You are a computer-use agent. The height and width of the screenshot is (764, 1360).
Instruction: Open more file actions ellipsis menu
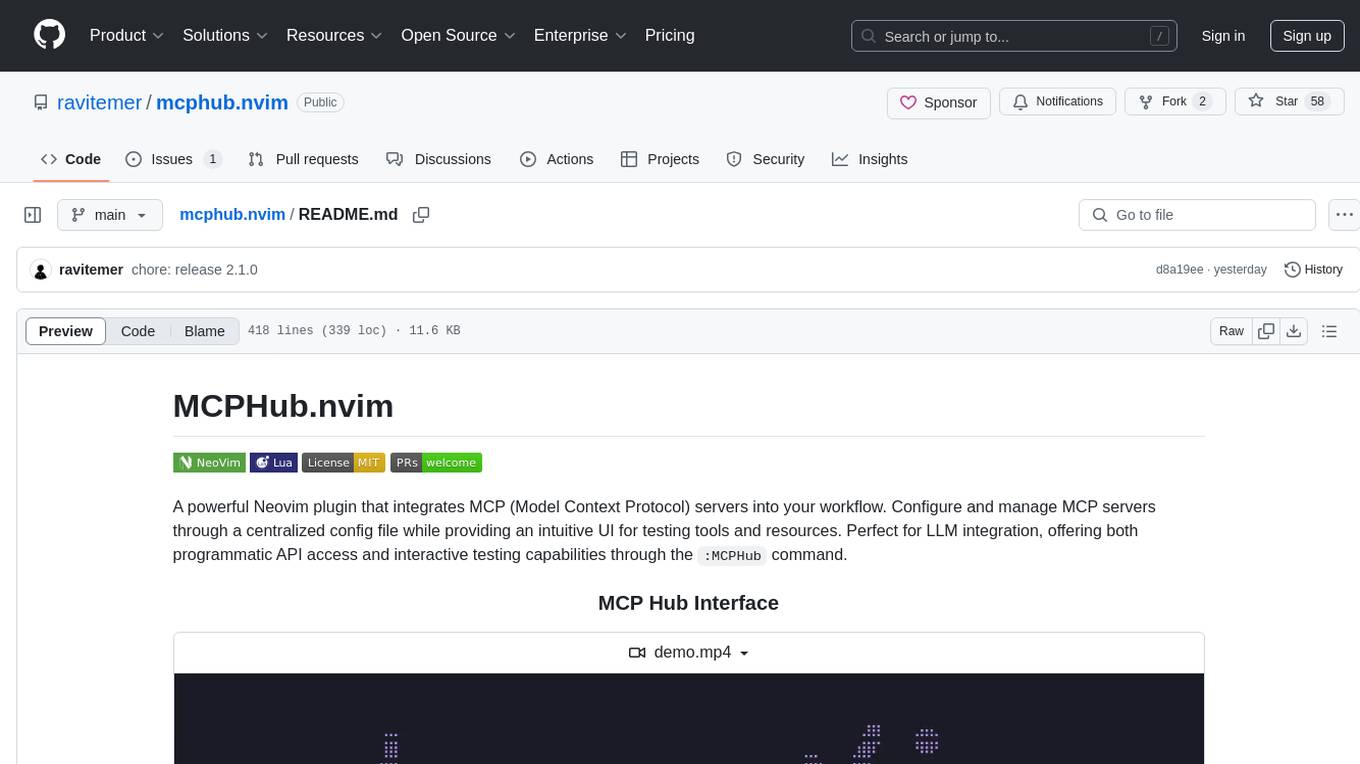coord(1344,215)
